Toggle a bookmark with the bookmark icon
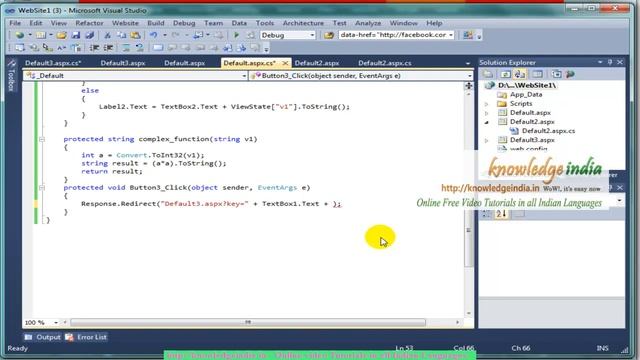Viewport: 640px width, 360px height. (x=158, y=48)
